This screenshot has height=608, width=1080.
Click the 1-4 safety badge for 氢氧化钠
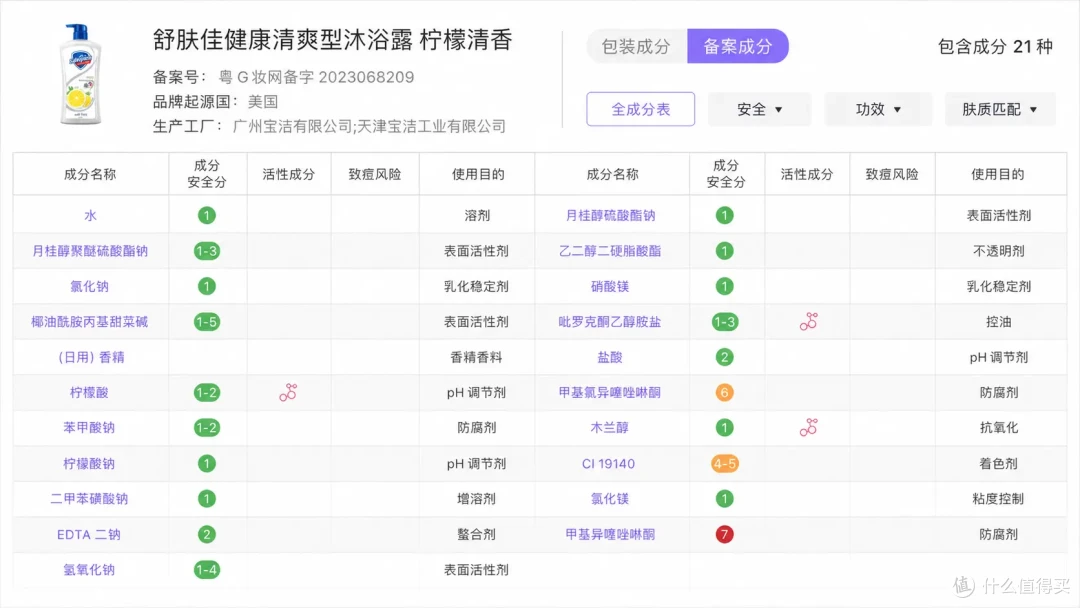point(207,569)
